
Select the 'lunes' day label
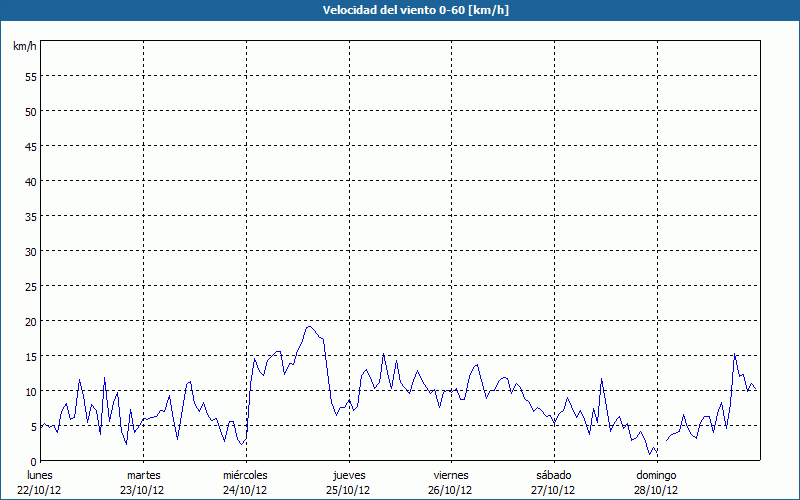coord(39,475)
